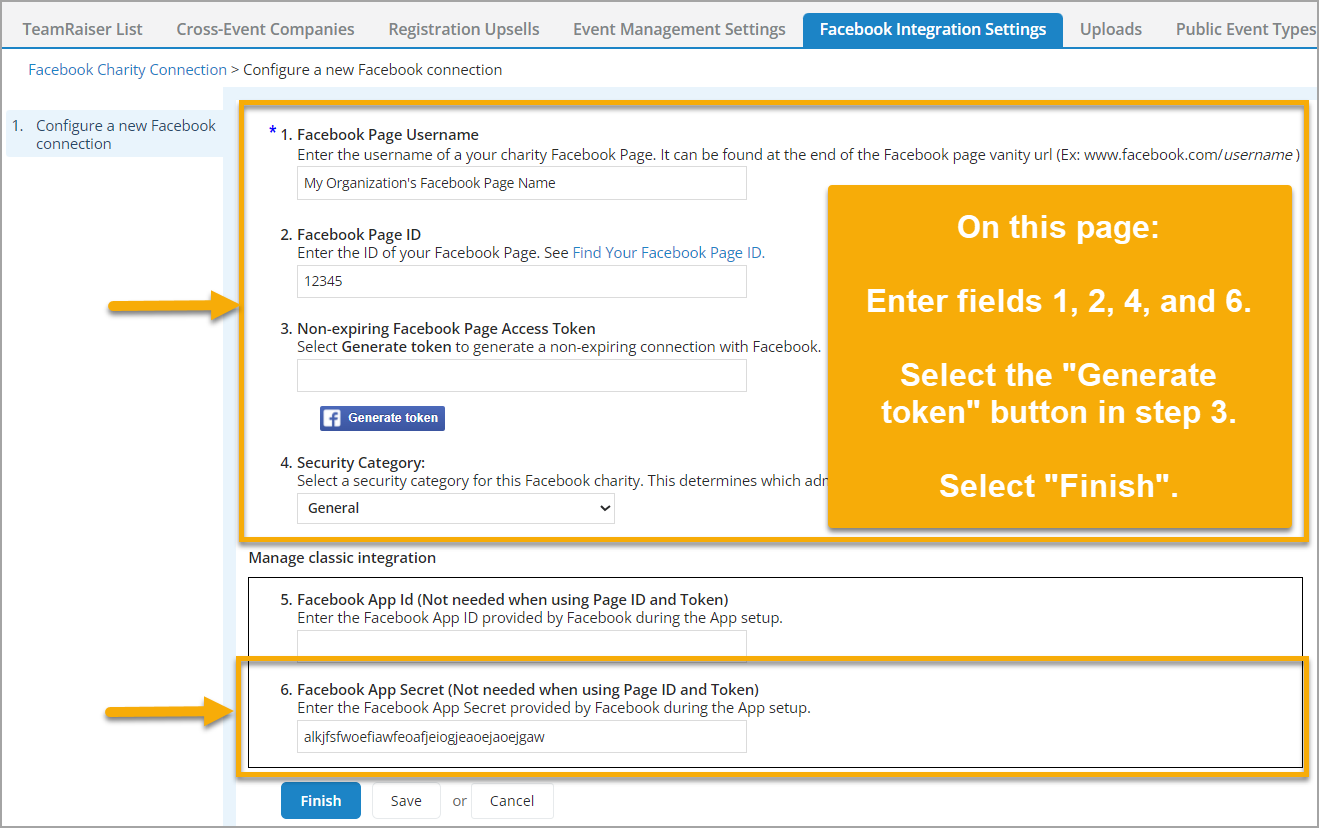1319x828 pixels.
Task: Open the TeamRaiser List tab
Action: click(82, 29)
